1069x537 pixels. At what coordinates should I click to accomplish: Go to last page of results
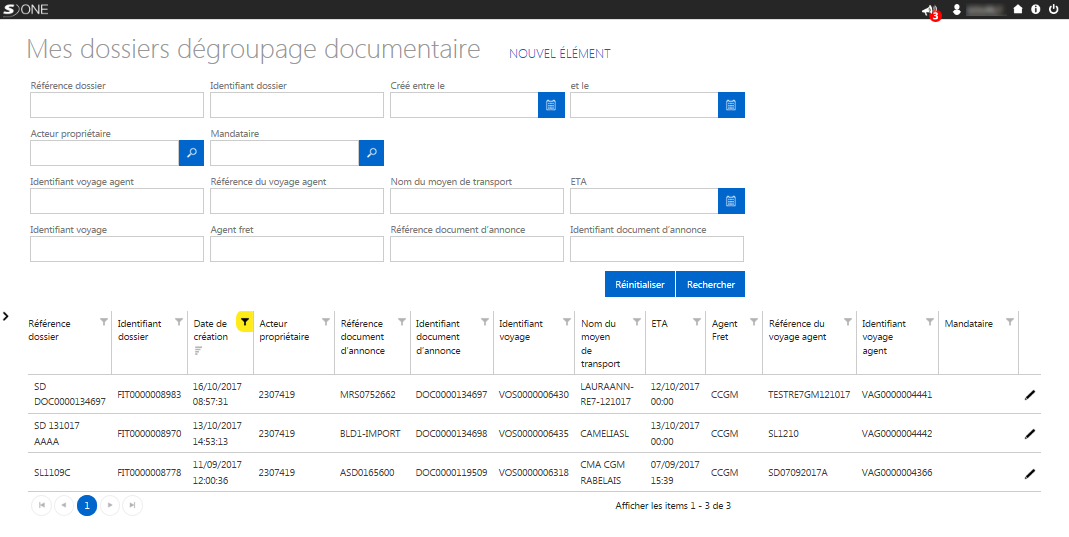coord(132,505)
